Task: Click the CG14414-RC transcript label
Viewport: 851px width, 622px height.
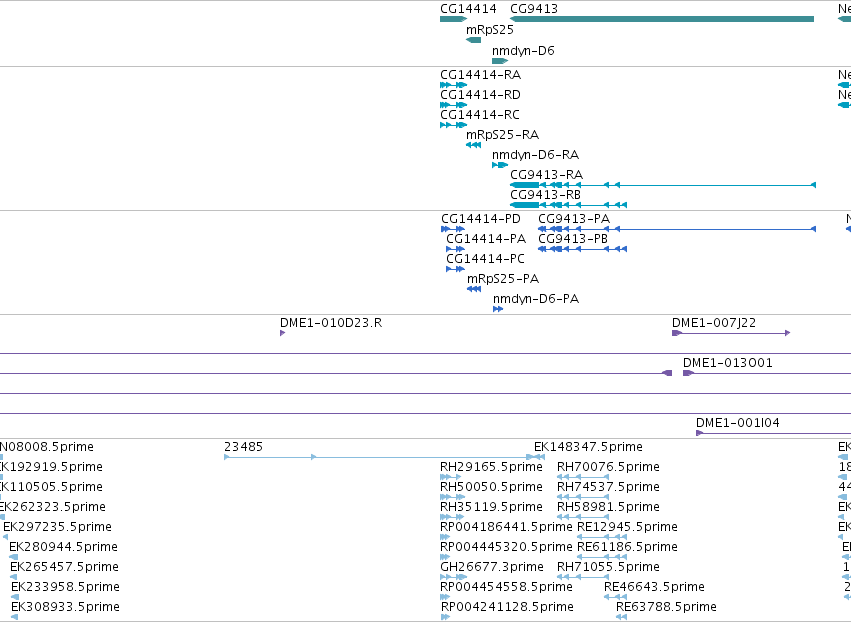Action: coord(480,115)
